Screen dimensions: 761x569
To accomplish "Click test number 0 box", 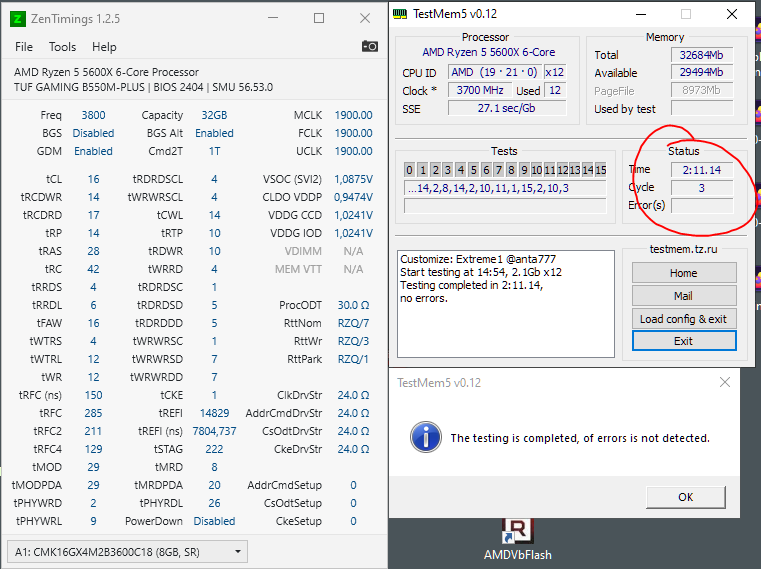I will [x=410, y=170].
